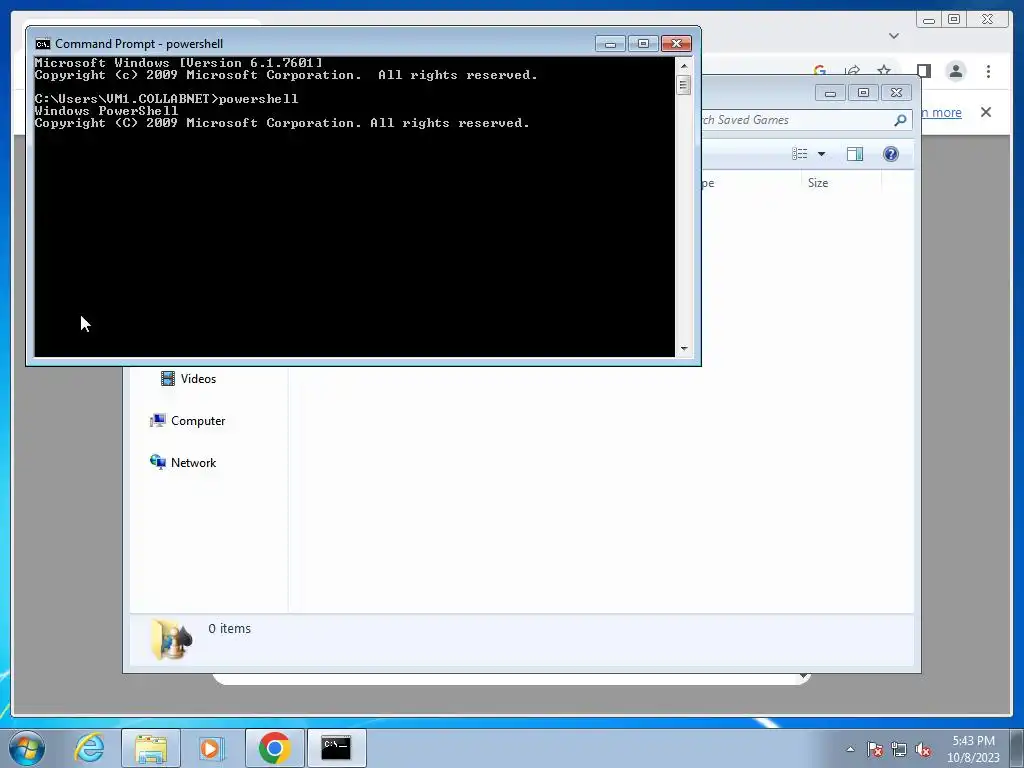Select Computer in Explorer navigation pane
Screen dimensions: 1024x768
188,421
